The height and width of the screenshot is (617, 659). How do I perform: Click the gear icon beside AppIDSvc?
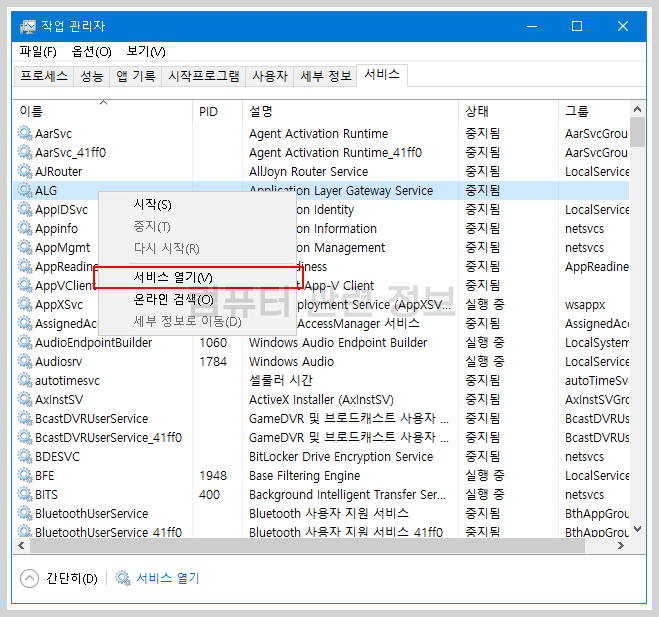[25, 210]
